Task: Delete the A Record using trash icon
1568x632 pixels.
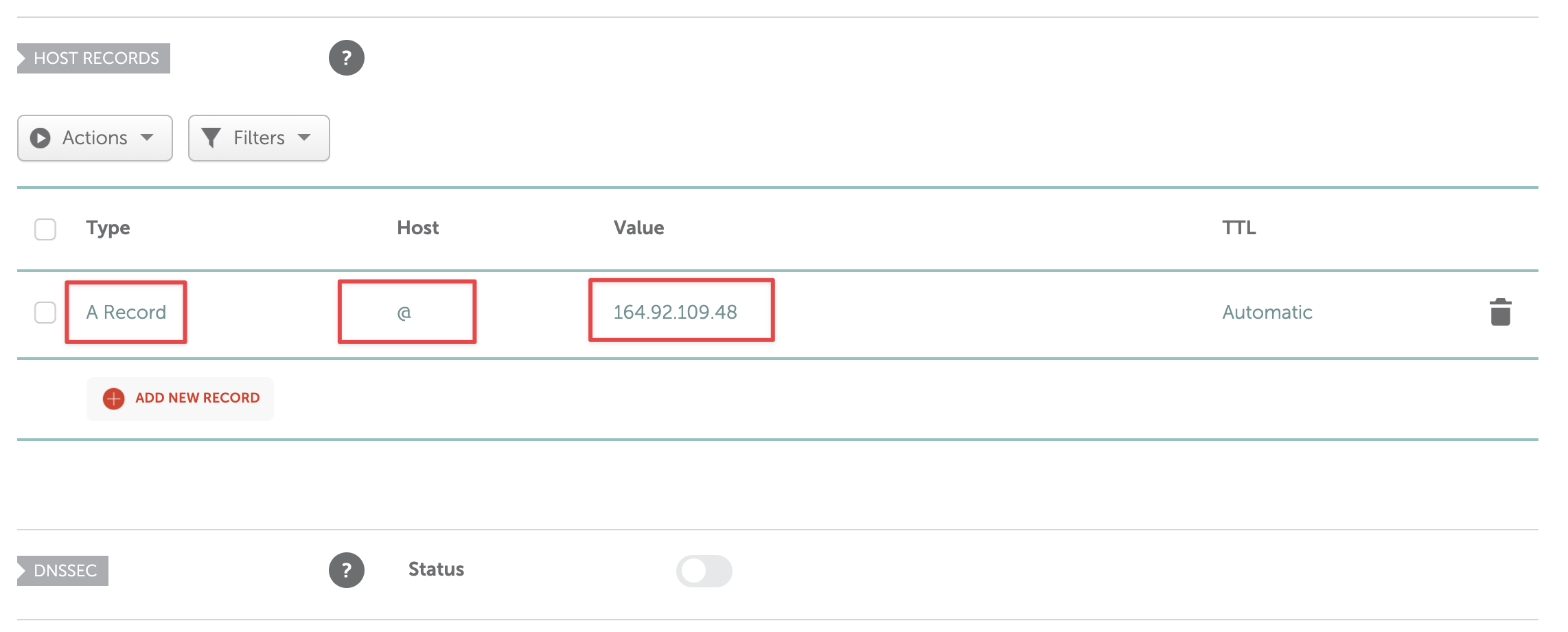Action: point(1500,312)
